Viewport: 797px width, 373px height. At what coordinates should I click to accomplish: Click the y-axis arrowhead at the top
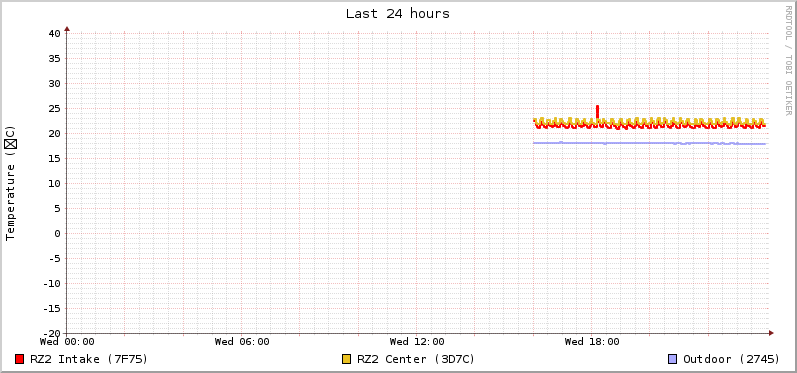pyautogui.click(x=67, y=29)
